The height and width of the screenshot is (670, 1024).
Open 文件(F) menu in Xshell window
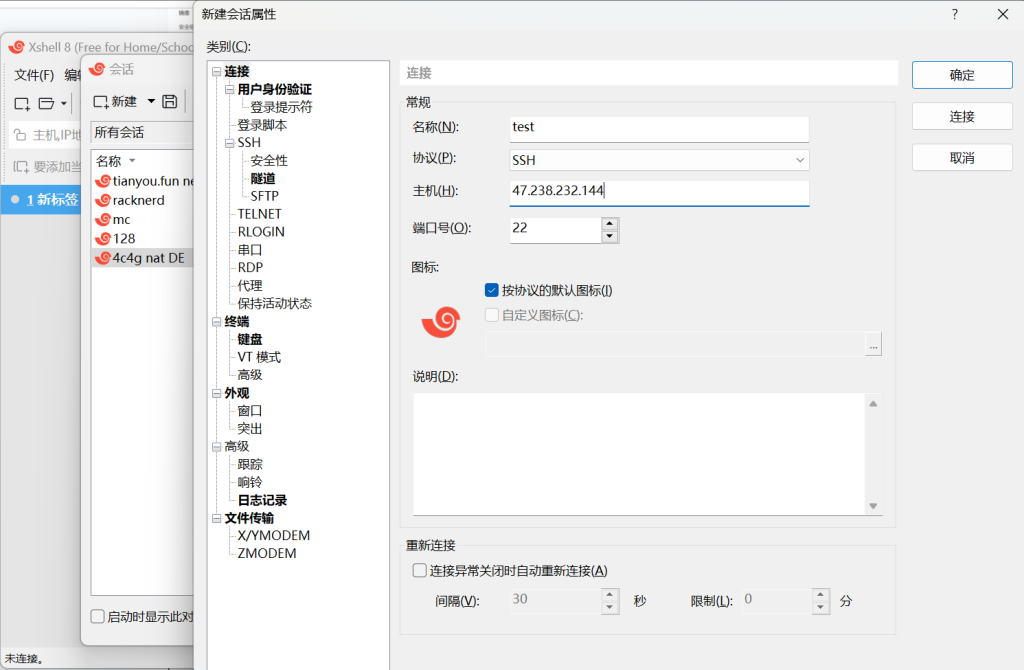[x=34, y=75]
